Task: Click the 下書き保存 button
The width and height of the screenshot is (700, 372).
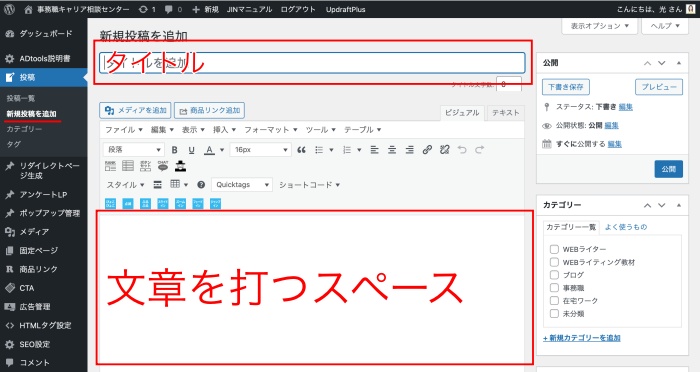Action: click(x=566, y=87)
